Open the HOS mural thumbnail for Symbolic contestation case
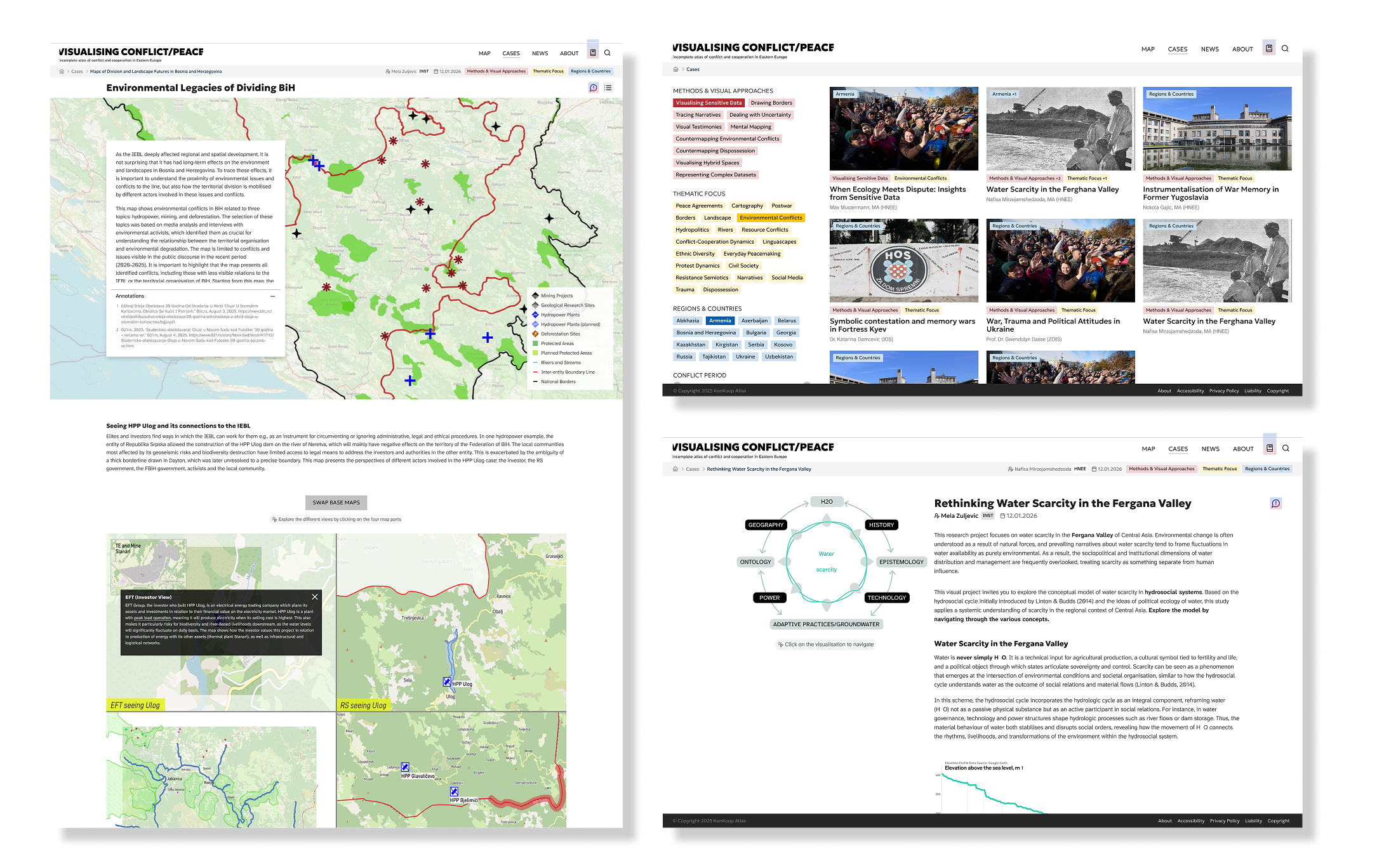1377x868 pixels. click(x=903, y=261)
